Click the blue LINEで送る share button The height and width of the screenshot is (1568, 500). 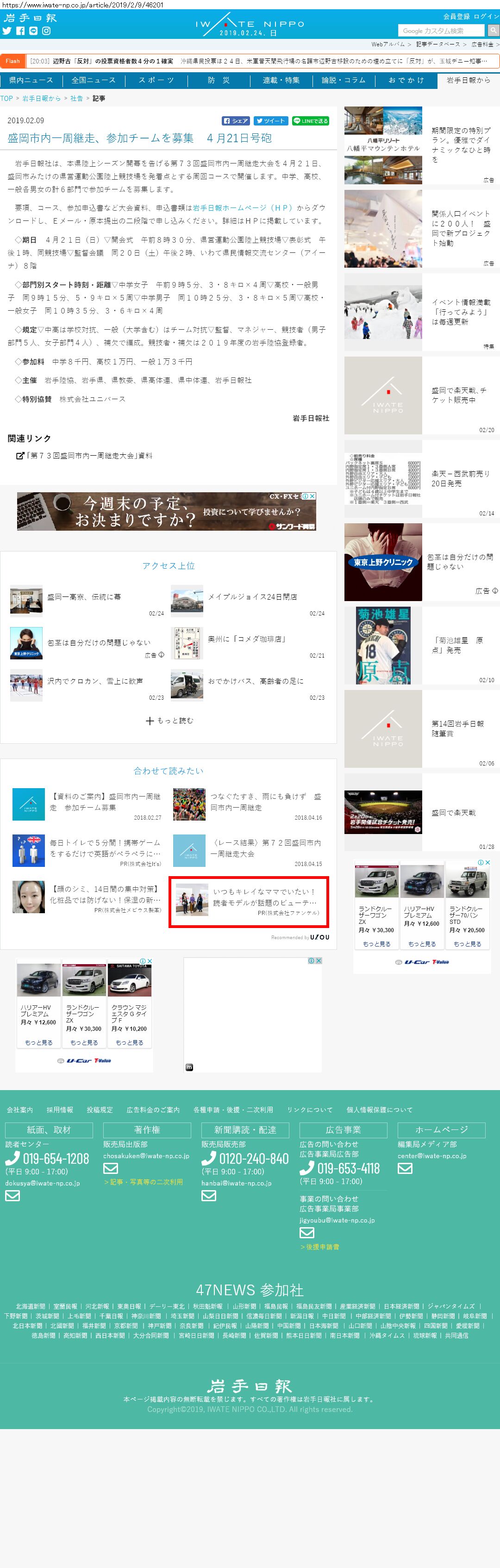(310, 120)
